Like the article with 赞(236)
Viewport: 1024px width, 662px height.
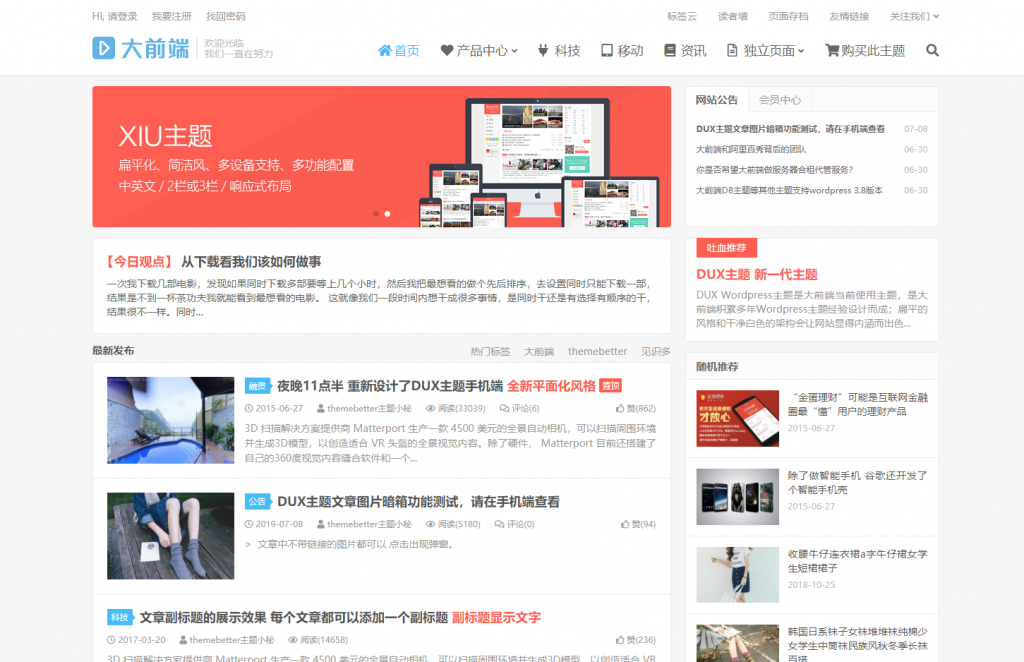(x=635, y=640)
